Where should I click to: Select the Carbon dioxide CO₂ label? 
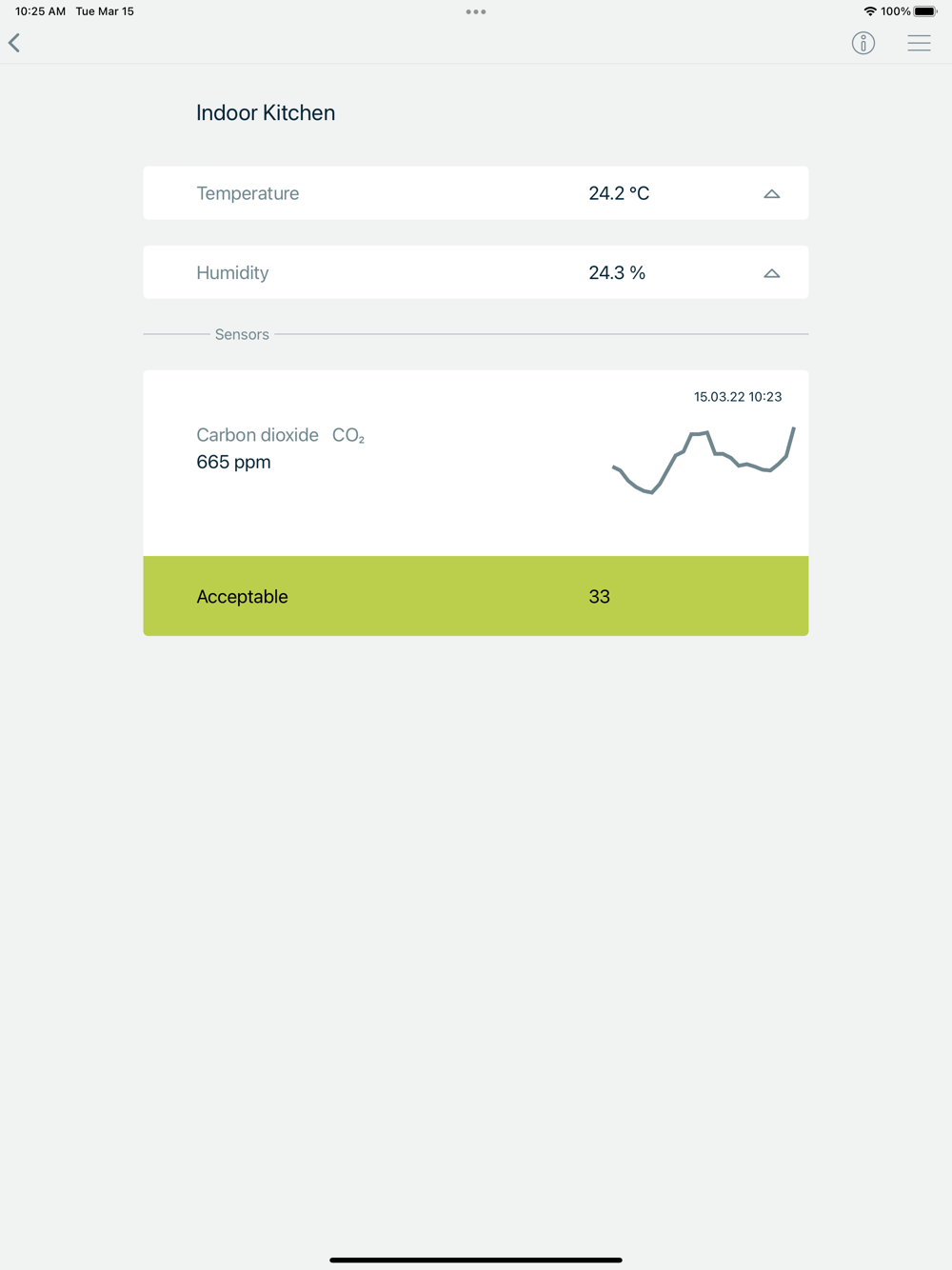pyautogui.click(x=280, y=435)
